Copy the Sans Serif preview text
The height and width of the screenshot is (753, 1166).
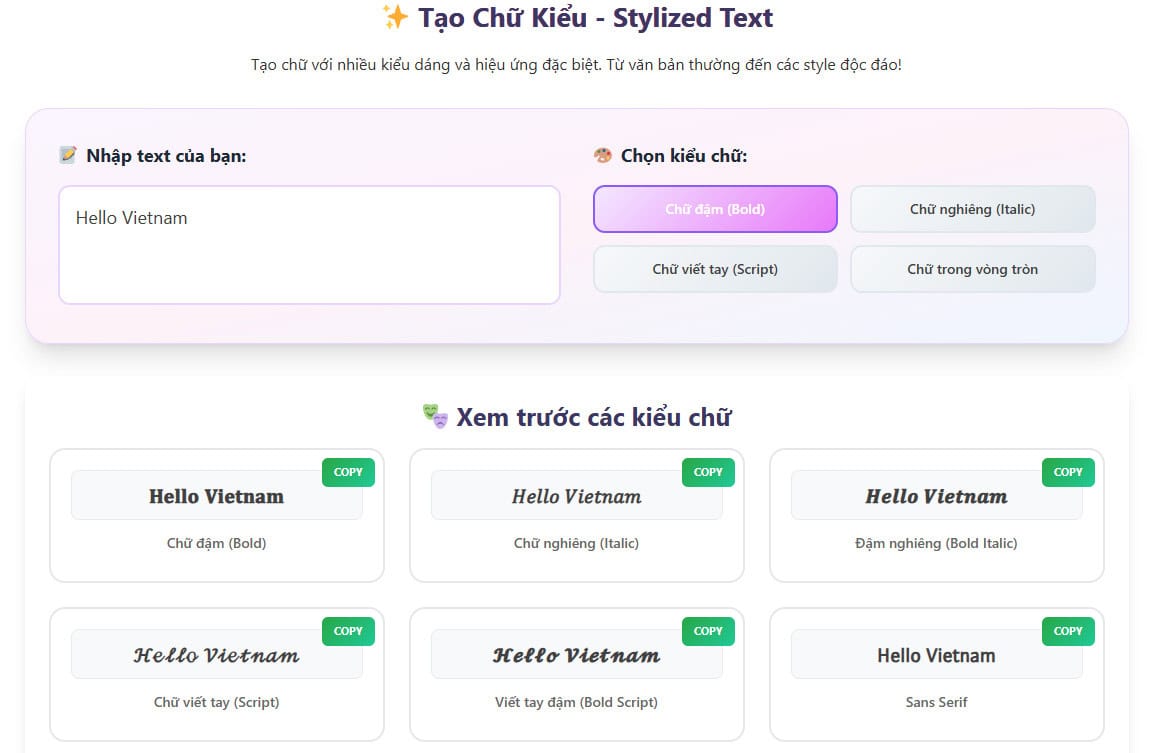coord(1068,631)
